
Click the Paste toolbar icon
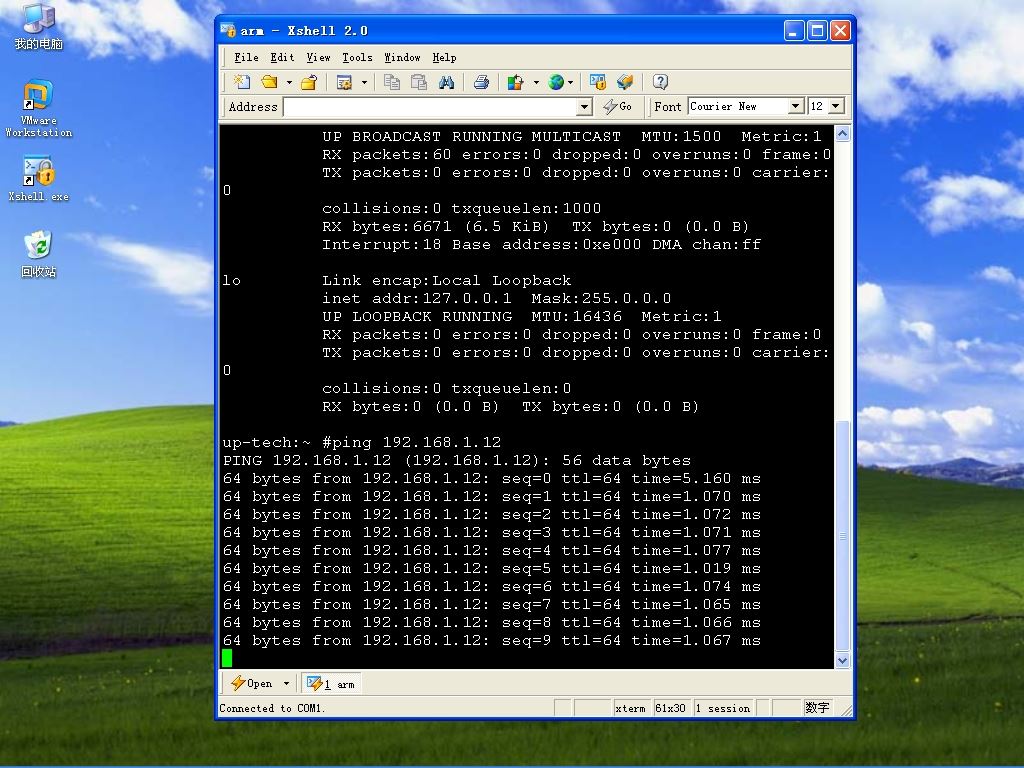419,82
